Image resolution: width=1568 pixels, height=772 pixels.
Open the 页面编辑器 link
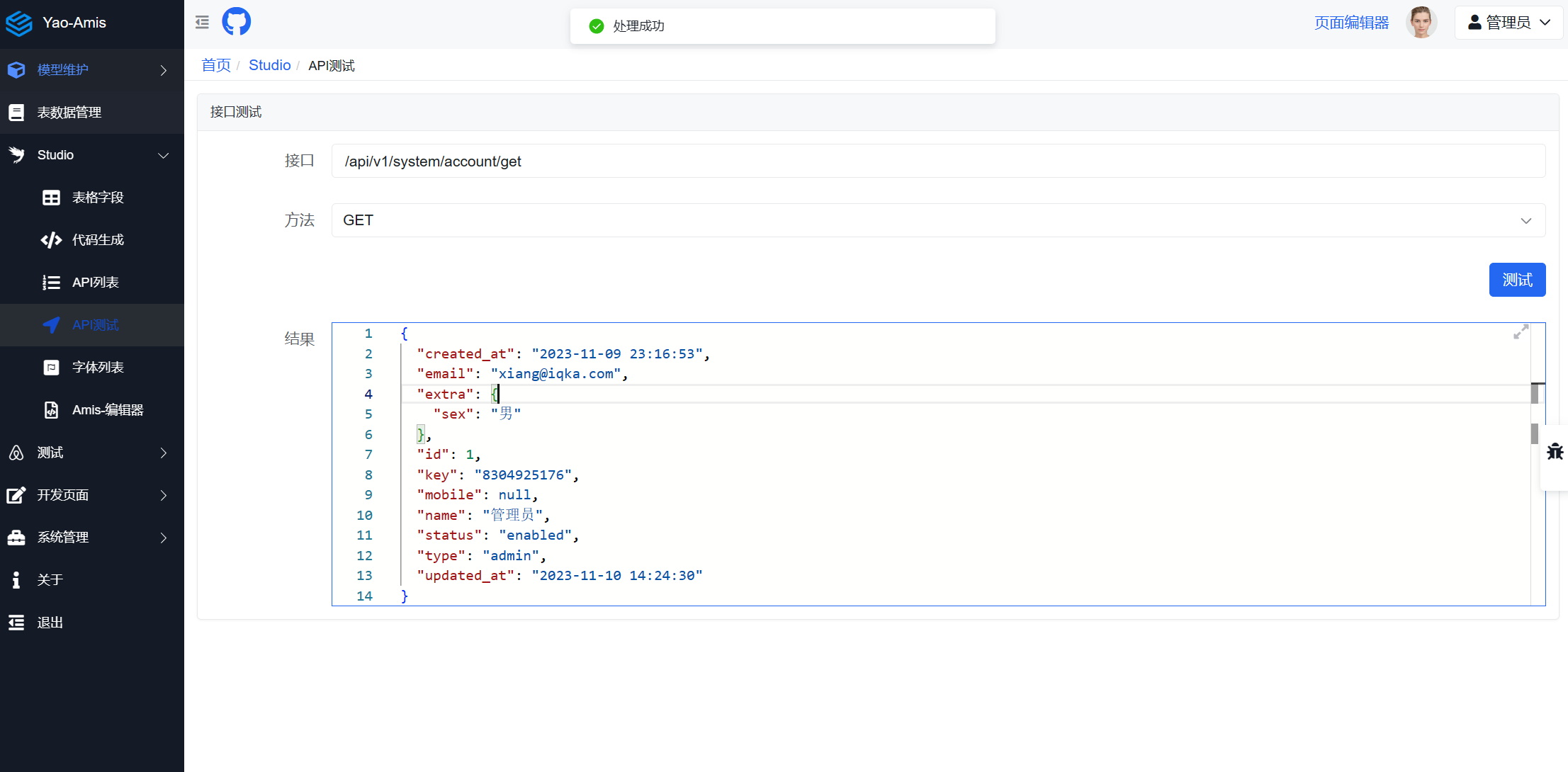click(1351, 23)
